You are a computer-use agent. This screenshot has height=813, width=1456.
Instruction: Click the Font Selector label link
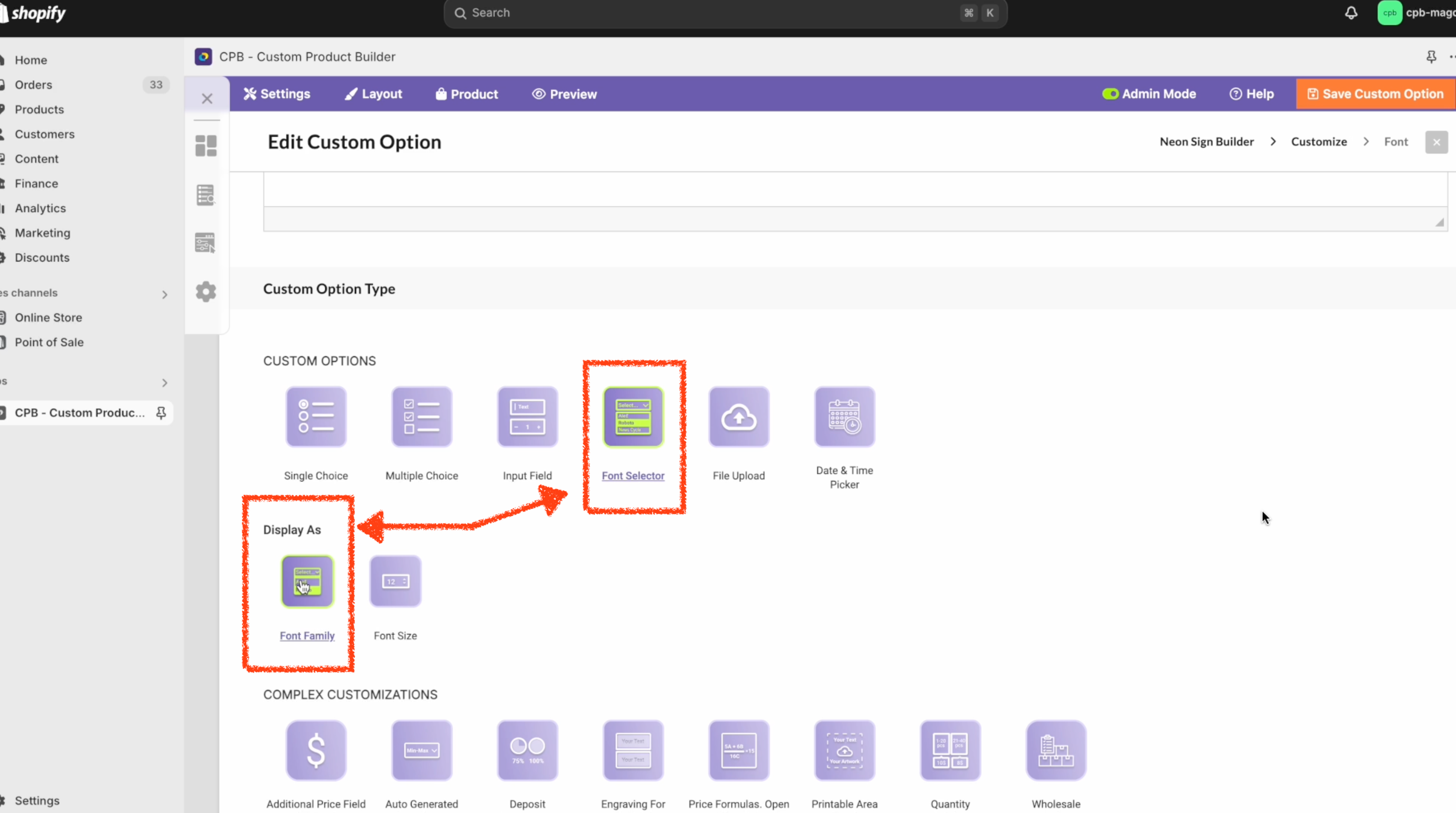click(633, 475)
